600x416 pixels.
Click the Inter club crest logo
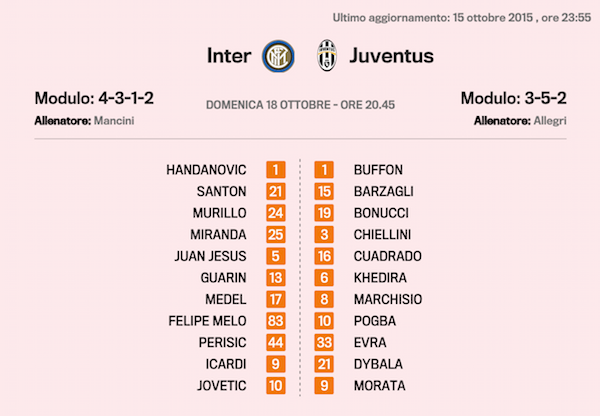click(275, 55)
